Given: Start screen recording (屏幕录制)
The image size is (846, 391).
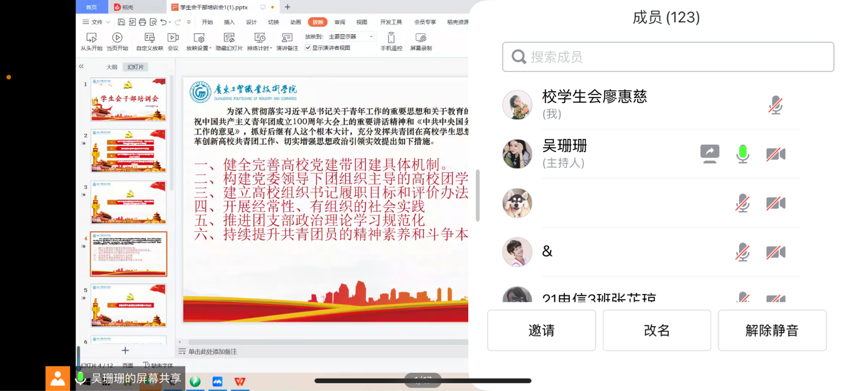Looking at the screenshot, I should coord(421,42).
